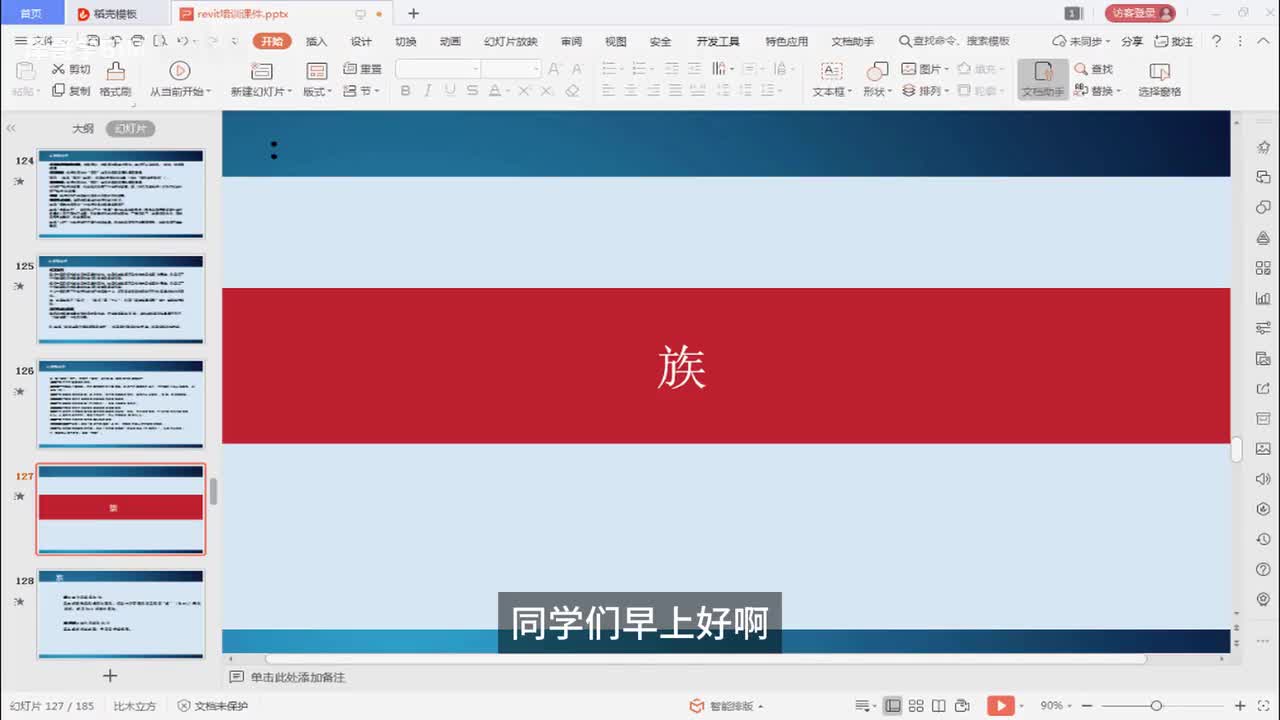
Task: Select slide 128 thumbnail
Action: [x=121, y=614]
